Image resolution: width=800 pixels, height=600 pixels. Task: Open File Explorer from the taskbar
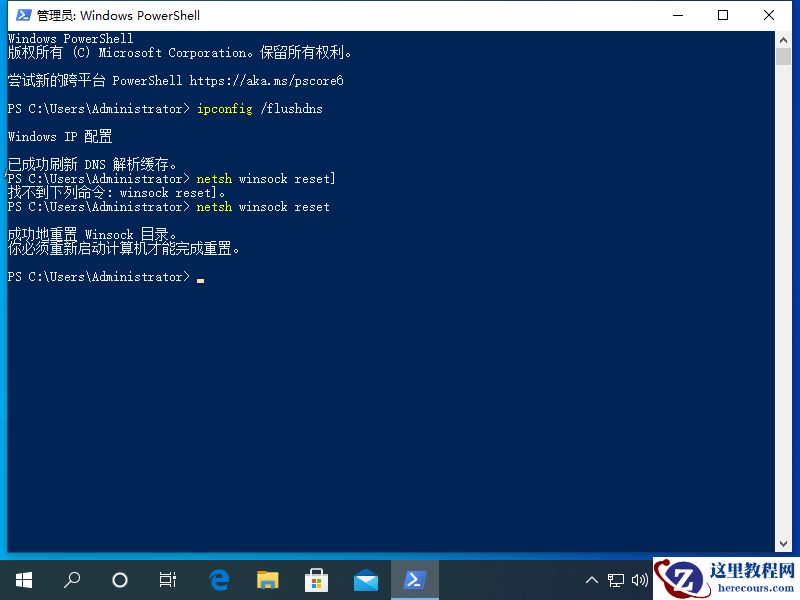coord(267,580)
